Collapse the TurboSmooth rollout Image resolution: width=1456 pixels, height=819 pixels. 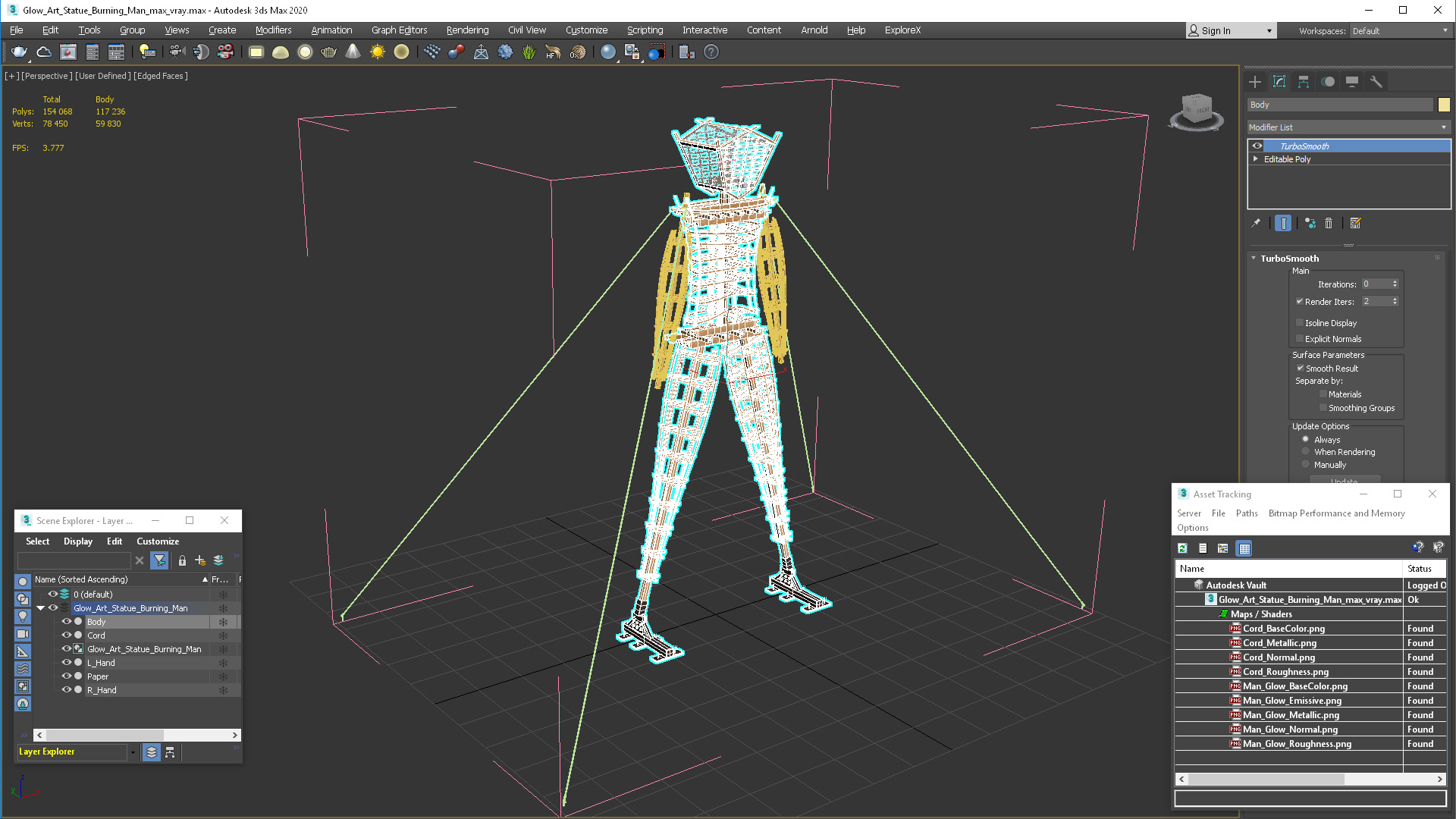pos(1254,259)
